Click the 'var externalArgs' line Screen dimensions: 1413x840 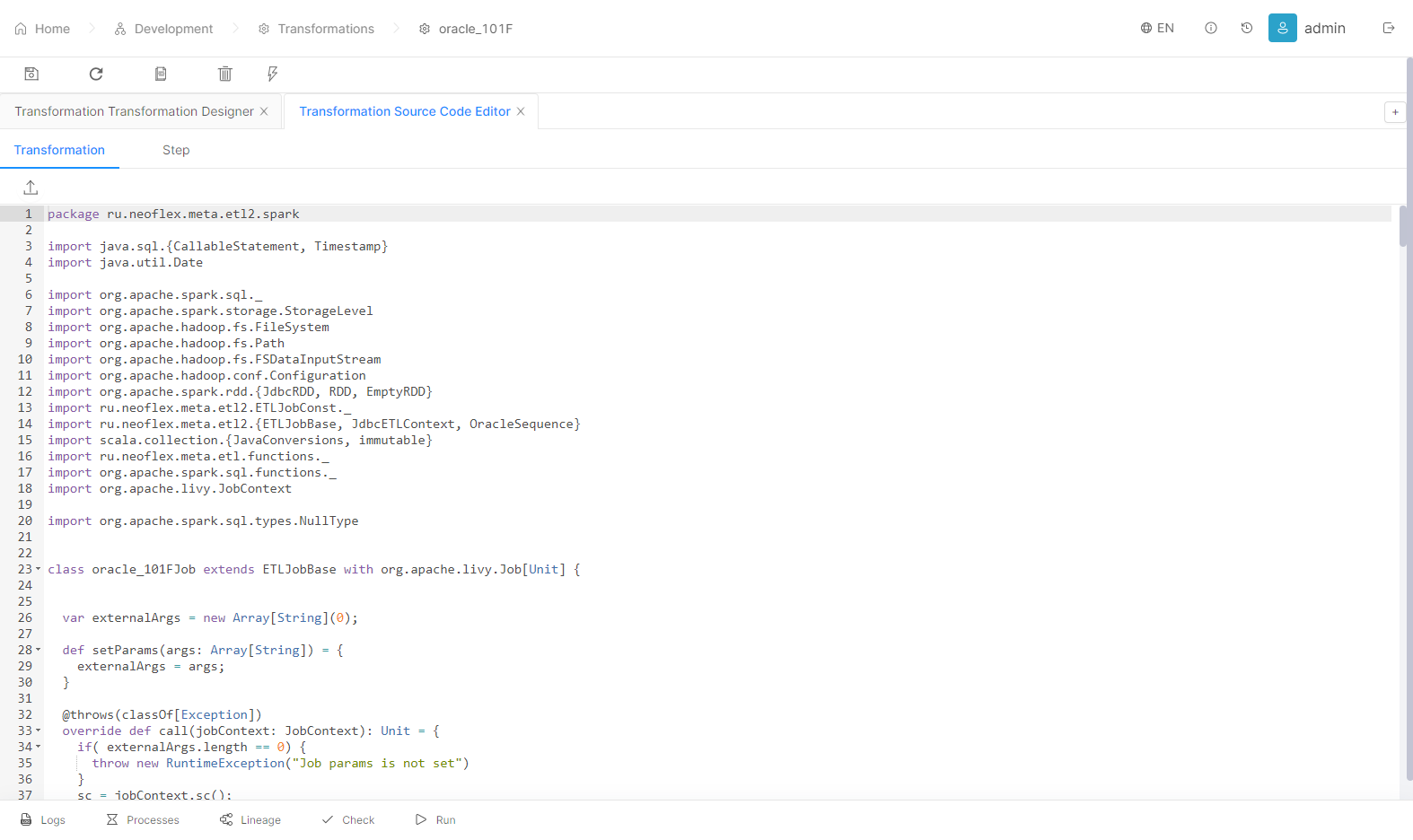(x=210, y=617)
